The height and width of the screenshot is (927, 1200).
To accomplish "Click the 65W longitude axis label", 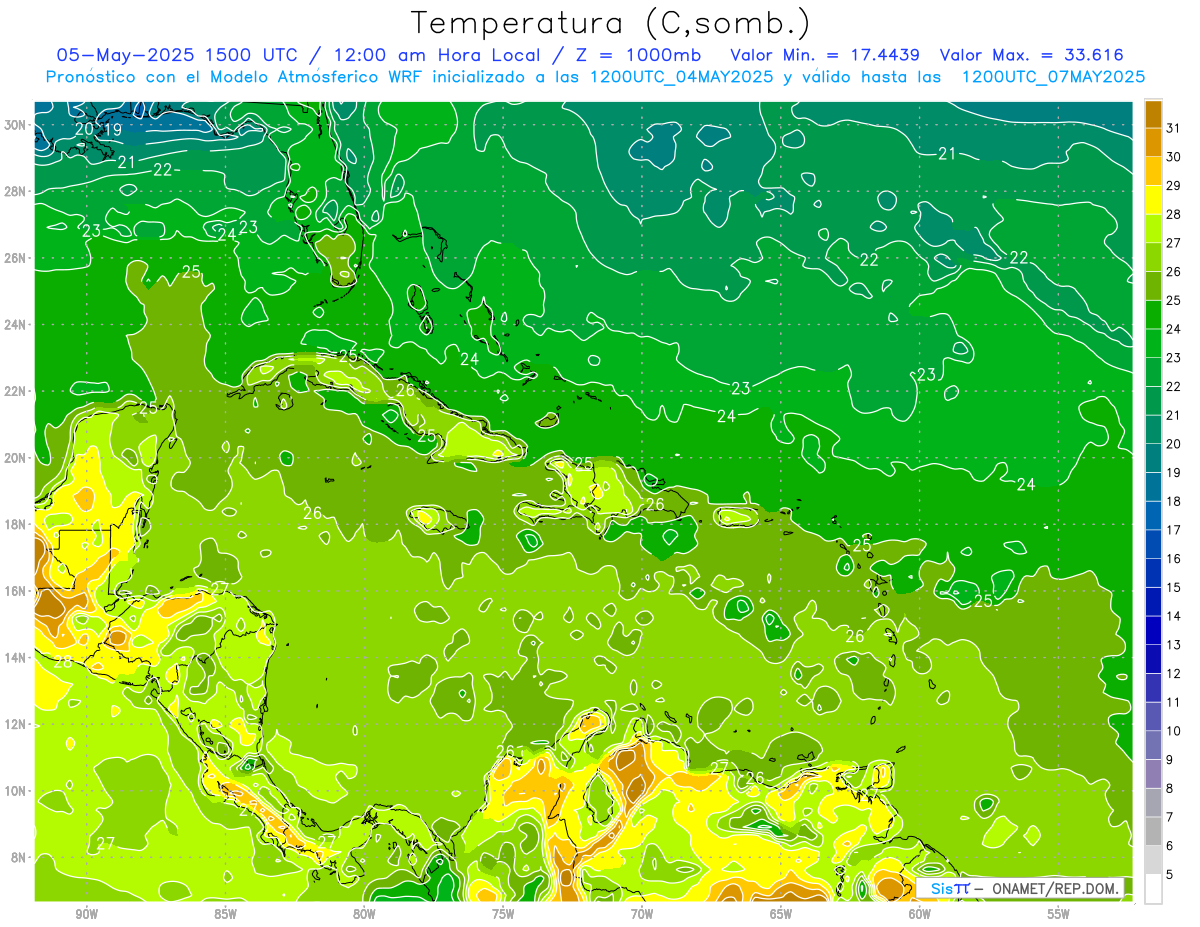I will tap(781, 914).
